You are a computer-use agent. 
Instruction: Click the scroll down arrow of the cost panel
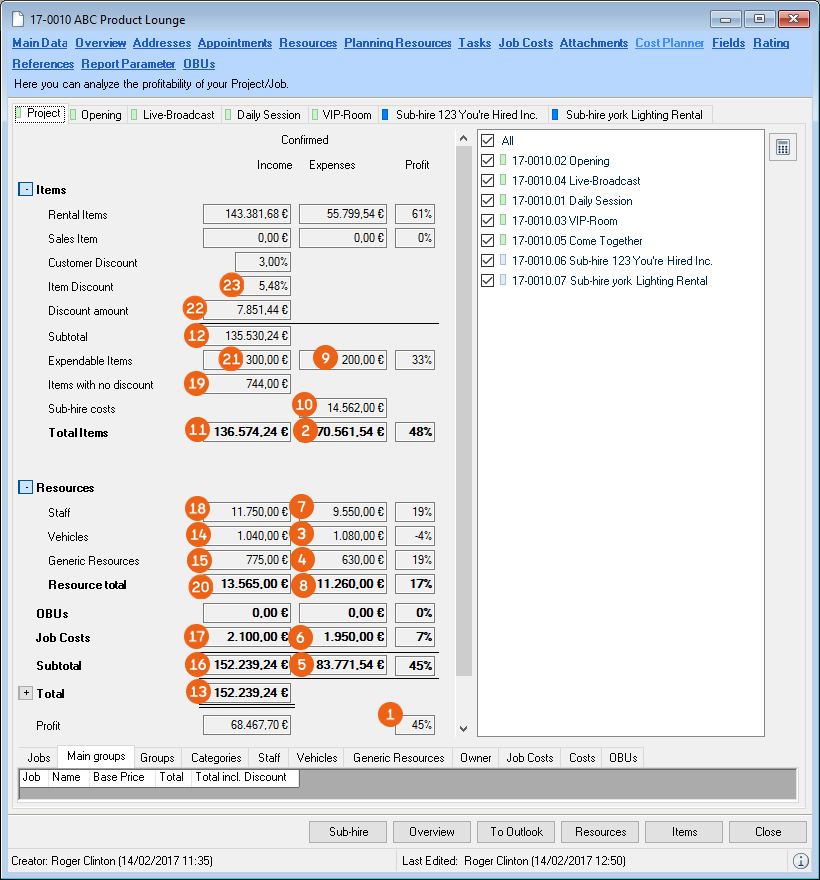pos(462,729)
